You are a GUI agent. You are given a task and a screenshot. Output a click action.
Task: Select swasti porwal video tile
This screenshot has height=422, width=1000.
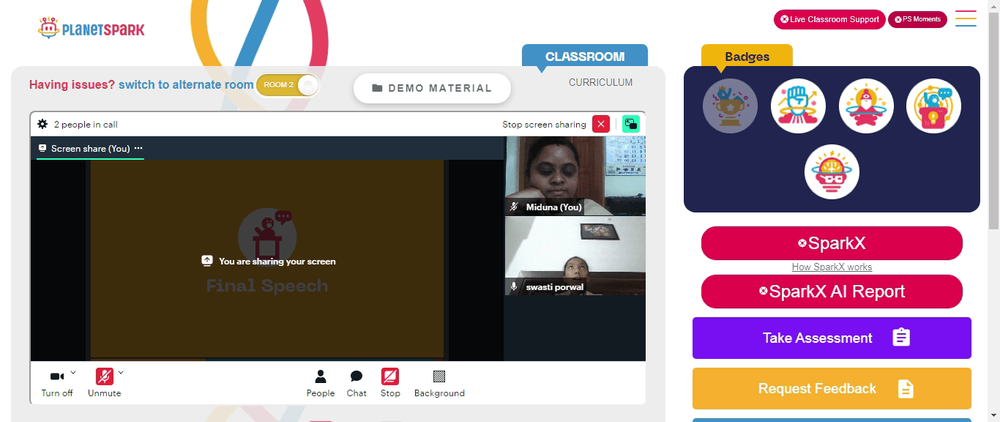point(575,256)
